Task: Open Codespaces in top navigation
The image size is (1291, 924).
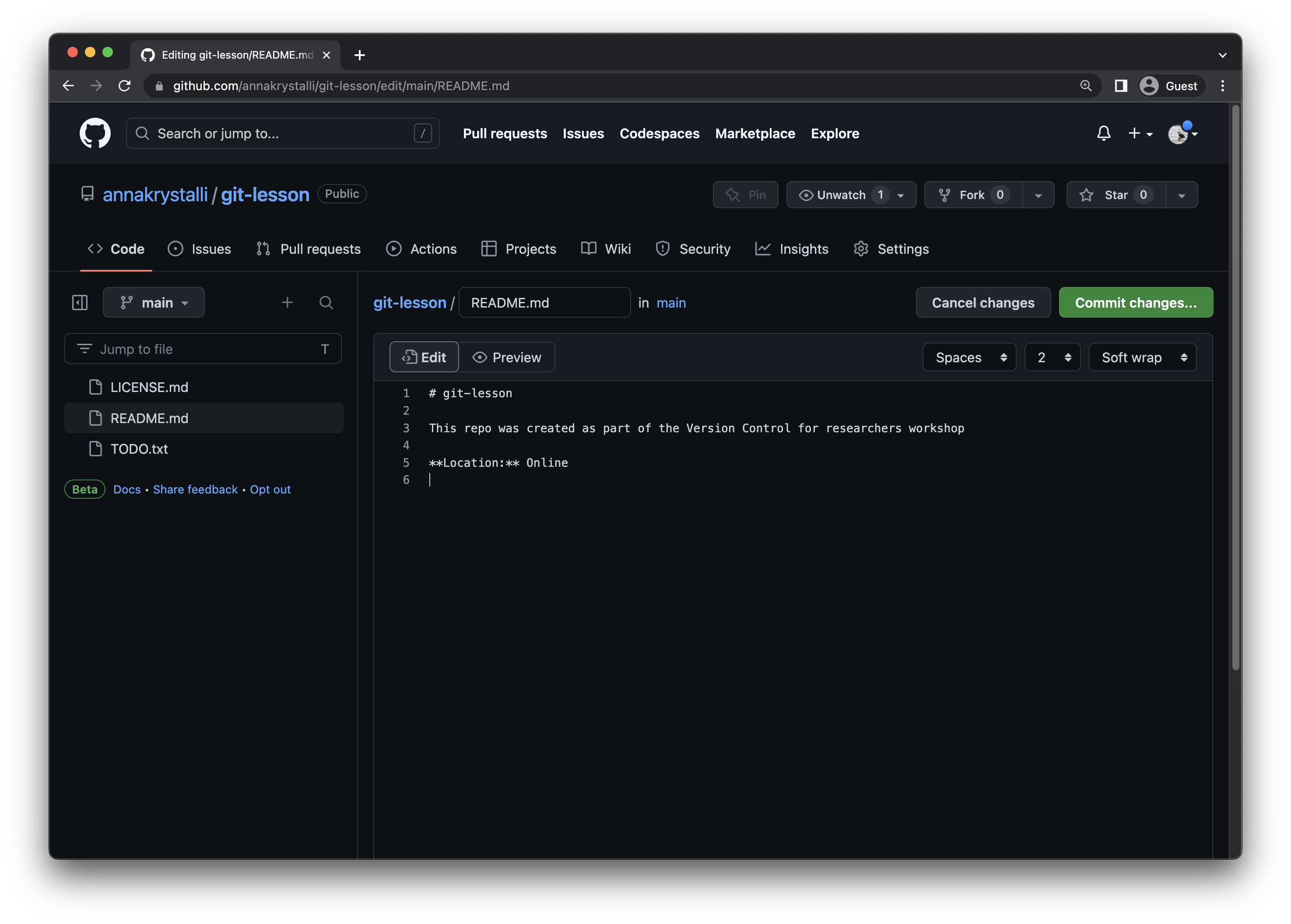Action: pos(659,133)
